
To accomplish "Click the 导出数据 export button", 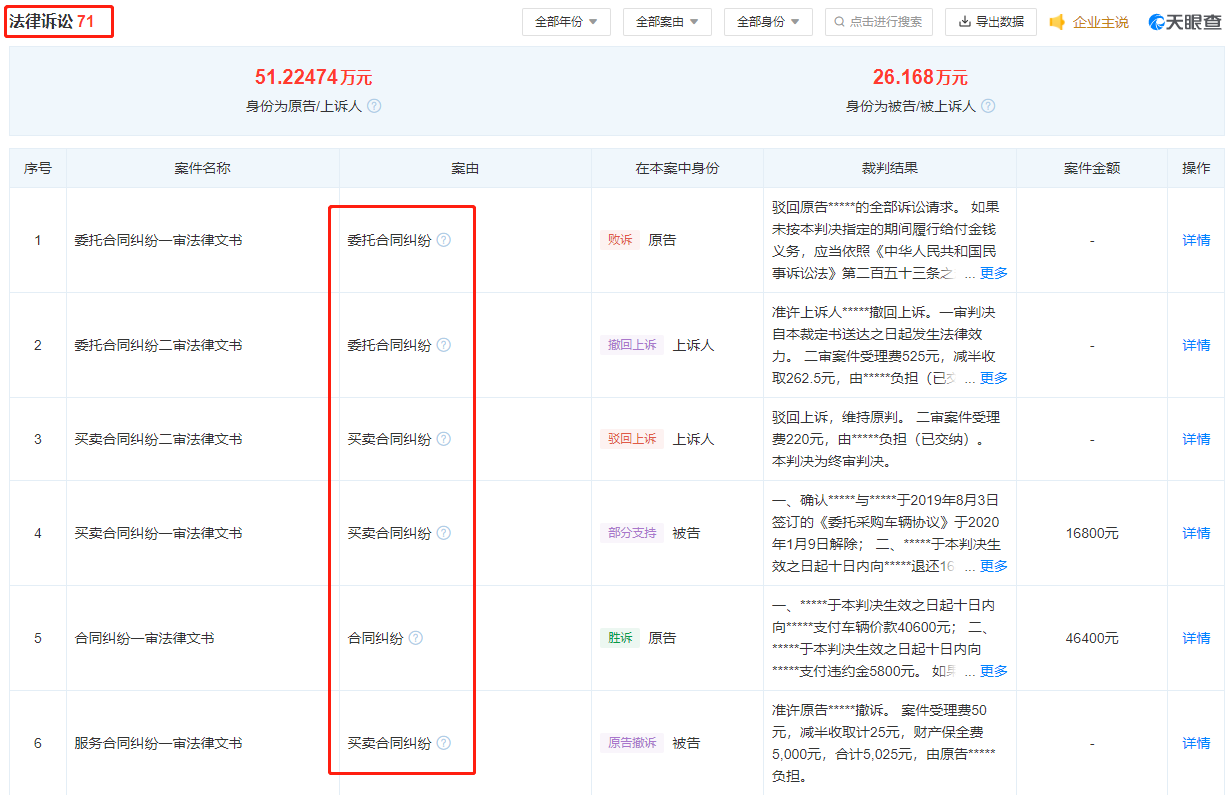I will pyautogui.click(x=990, y=22).
